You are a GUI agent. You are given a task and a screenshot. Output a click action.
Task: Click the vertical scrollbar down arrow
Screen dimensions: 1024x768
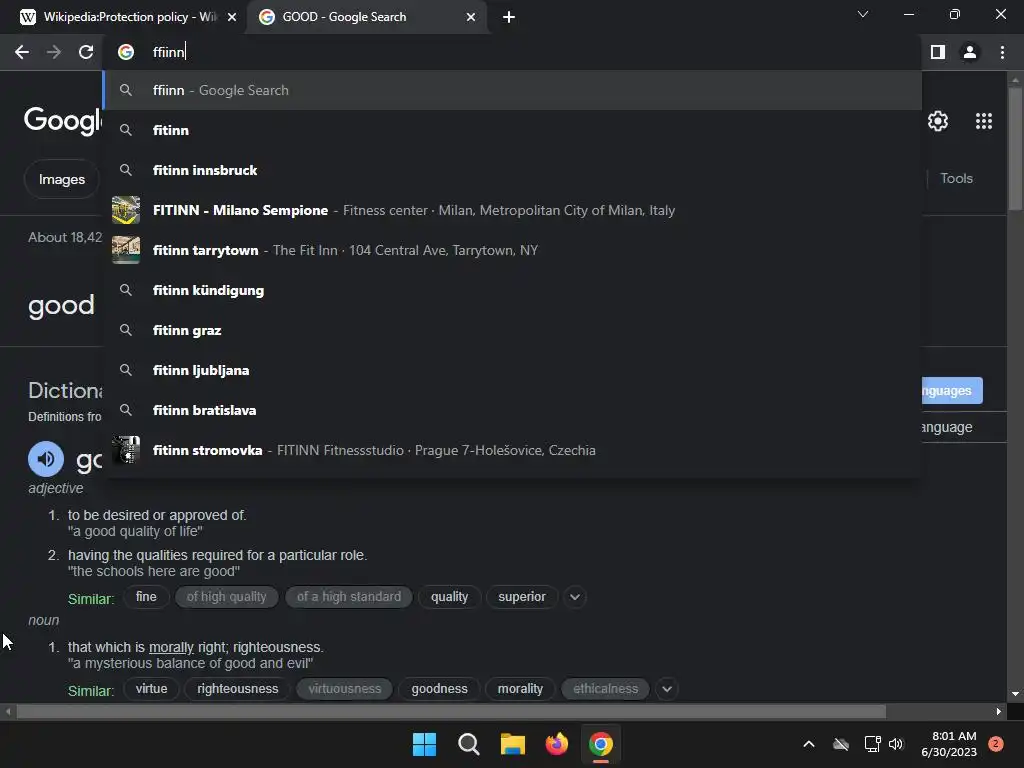[x=1015, y=694]
